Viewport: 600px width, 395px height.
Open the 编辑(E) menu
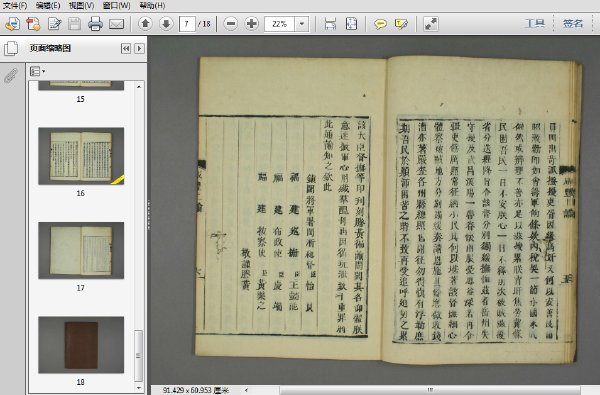(48, 5)
